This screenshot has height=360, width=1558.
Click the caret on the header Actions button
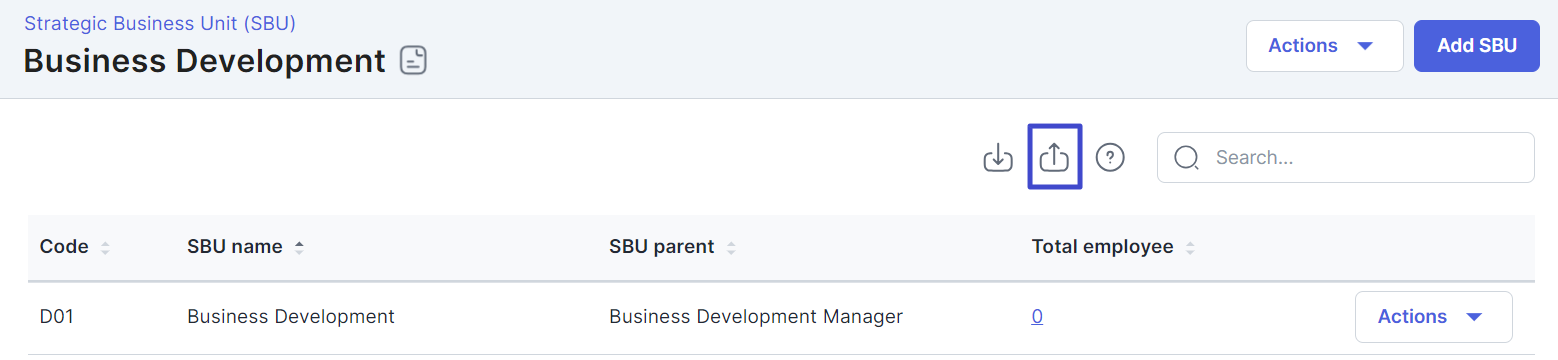1365,46
